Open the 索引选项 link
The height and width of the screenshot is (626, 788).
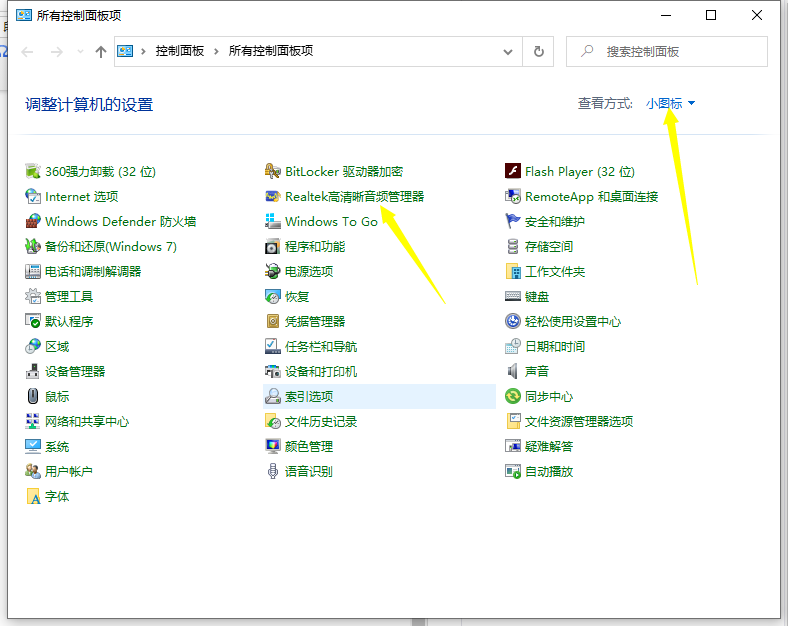pyautogui.click(x=309, y=396)
